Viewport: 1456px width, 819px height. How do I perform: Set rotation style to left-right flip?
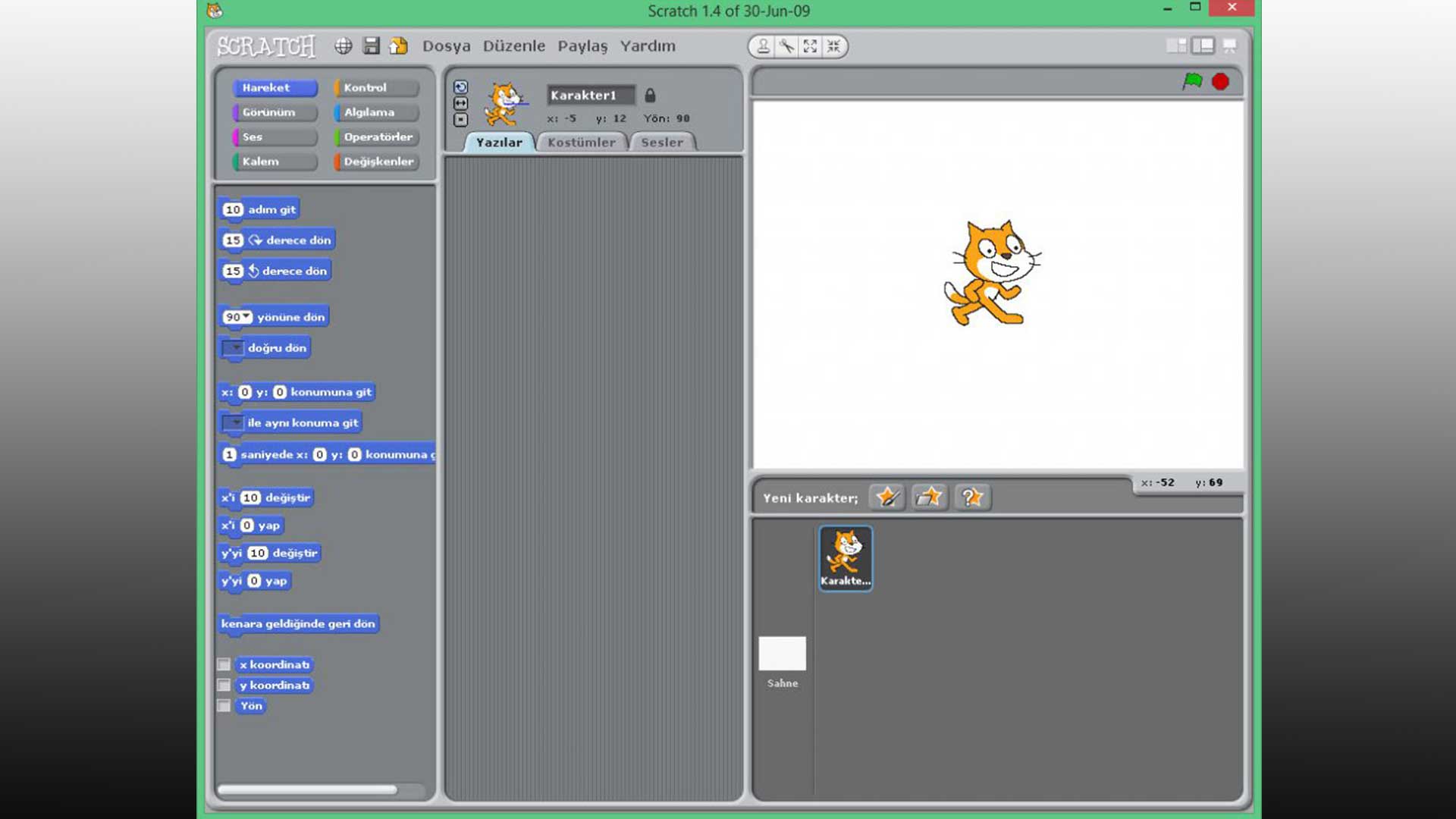tap(460, 103)
